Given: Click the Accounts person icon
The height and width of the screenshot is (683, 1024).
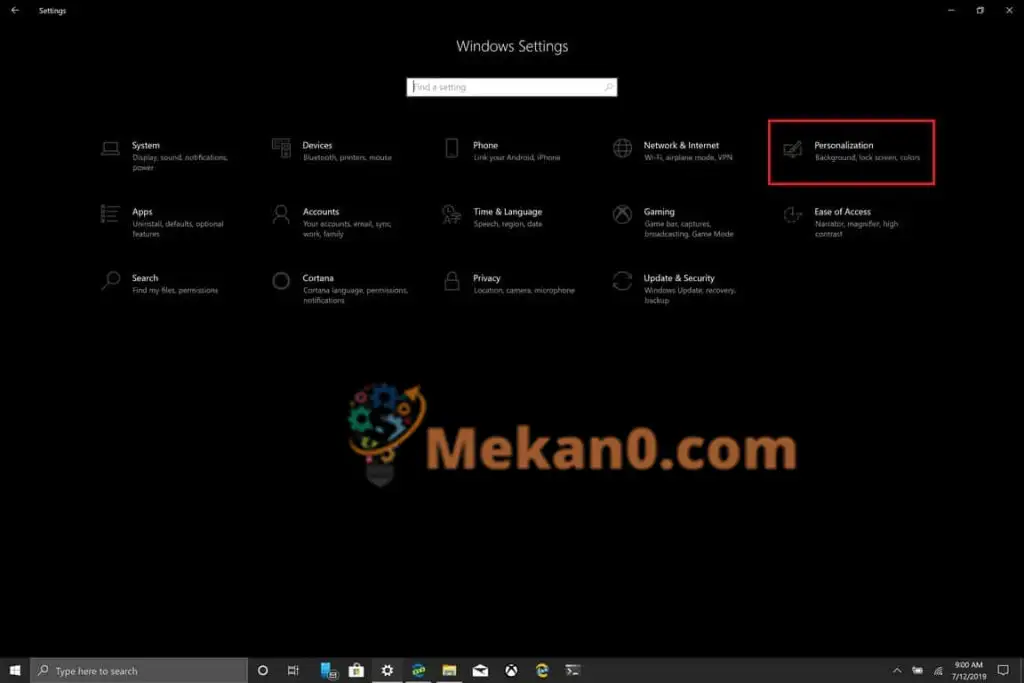Looking at the screenshot, I should coord(281,214).
